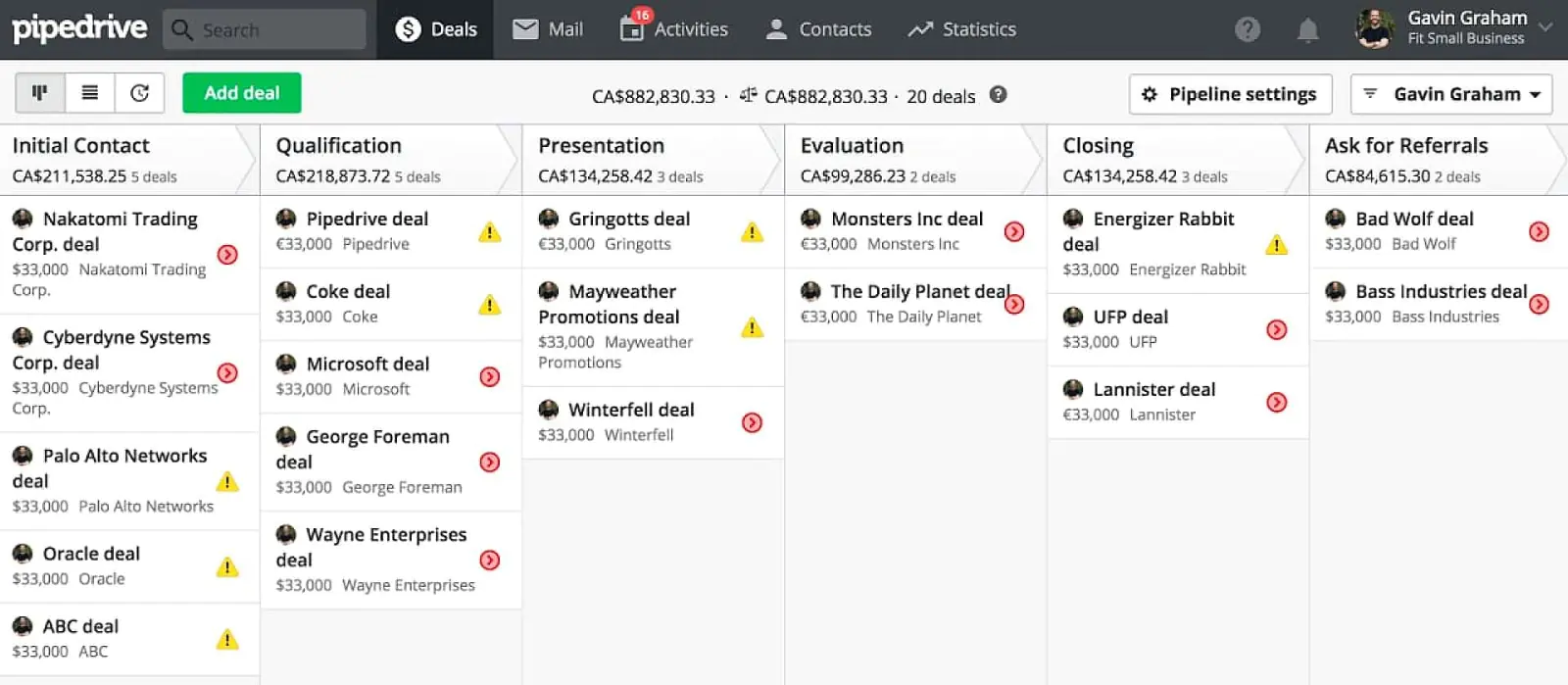The image size is (1568, 685).
Task: Click warning icon on ABC deal
Action: pyautogui.click(x=227, y=640)
